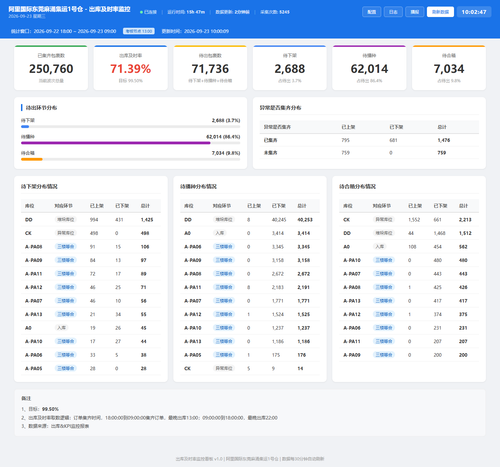
Task: Select the 2,688 KPI card value
Action: pyautogui.click(x=290, y=69)
